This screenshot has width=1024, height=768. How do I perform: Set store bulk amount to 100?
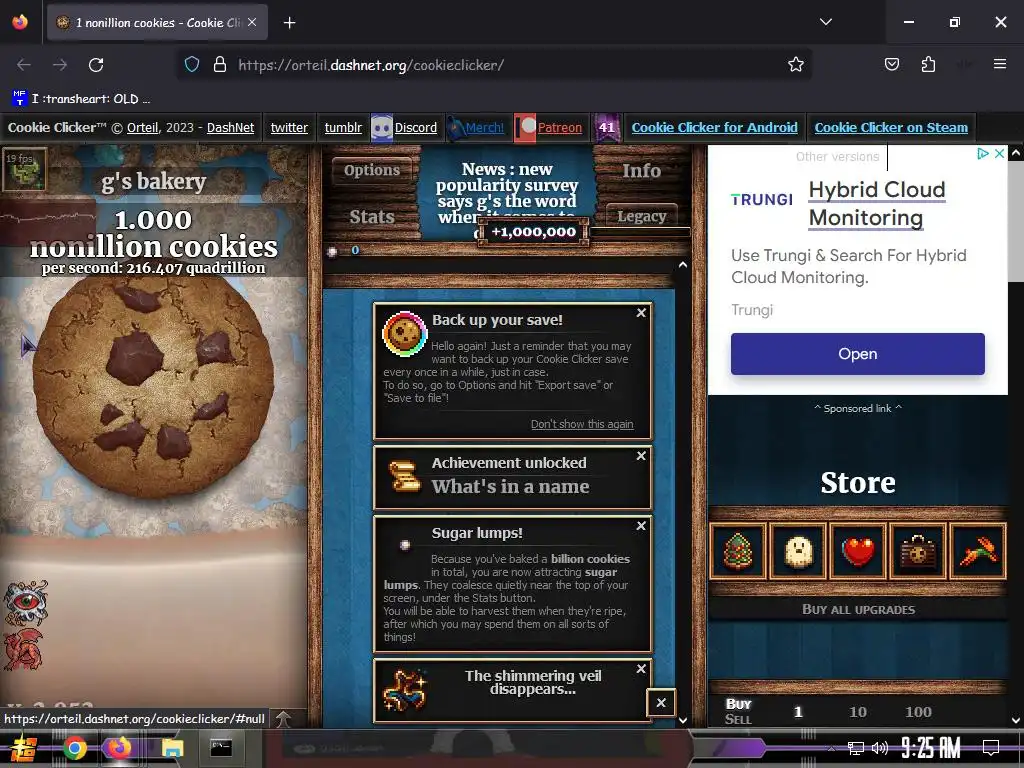918,712
